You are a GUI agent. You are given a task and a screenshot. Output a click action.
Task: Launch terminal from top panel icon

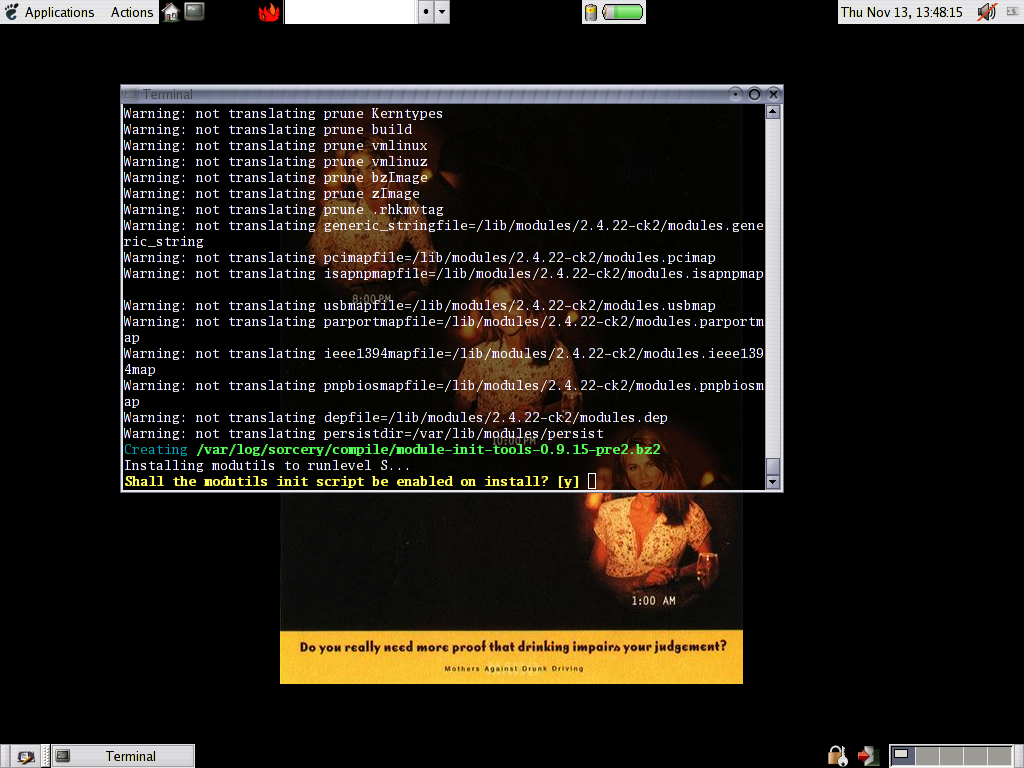[194, 12]
